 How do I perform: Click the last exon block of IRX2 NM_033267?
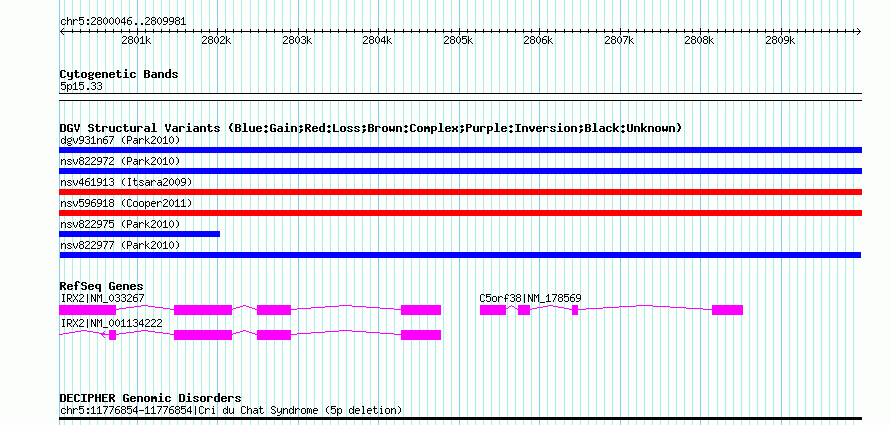point(421,310)
